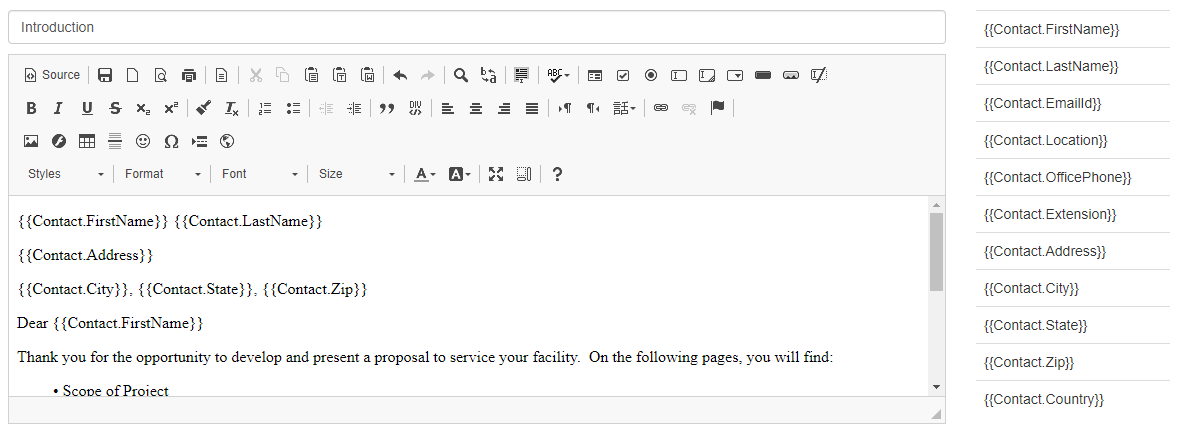Choose {{Contact.OfficePhone}} in the placeholder list
Viewport: 1194px width, 437px height.
pos(1072,177)
